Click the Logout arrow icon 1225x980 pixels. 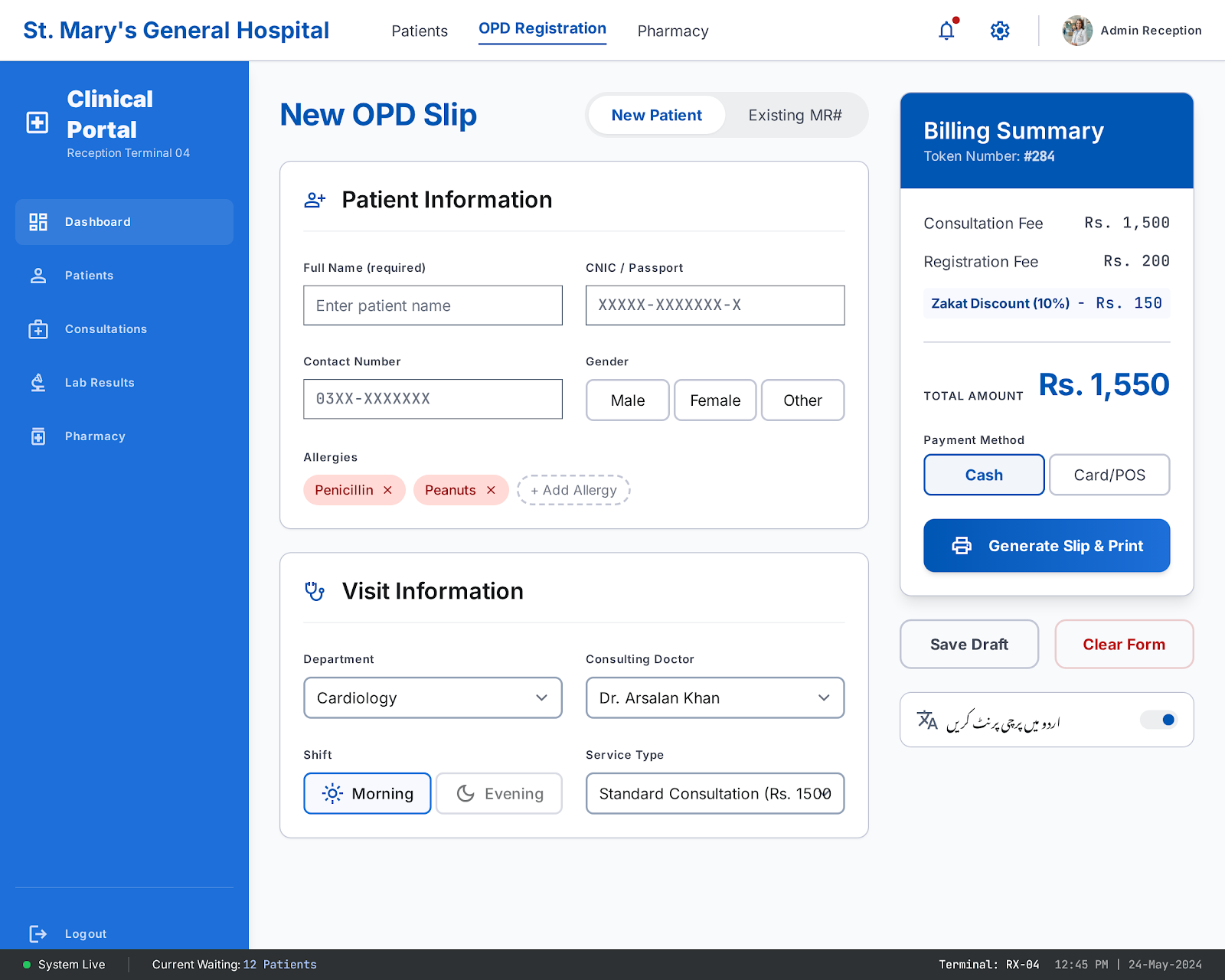(x=38, y=934)
